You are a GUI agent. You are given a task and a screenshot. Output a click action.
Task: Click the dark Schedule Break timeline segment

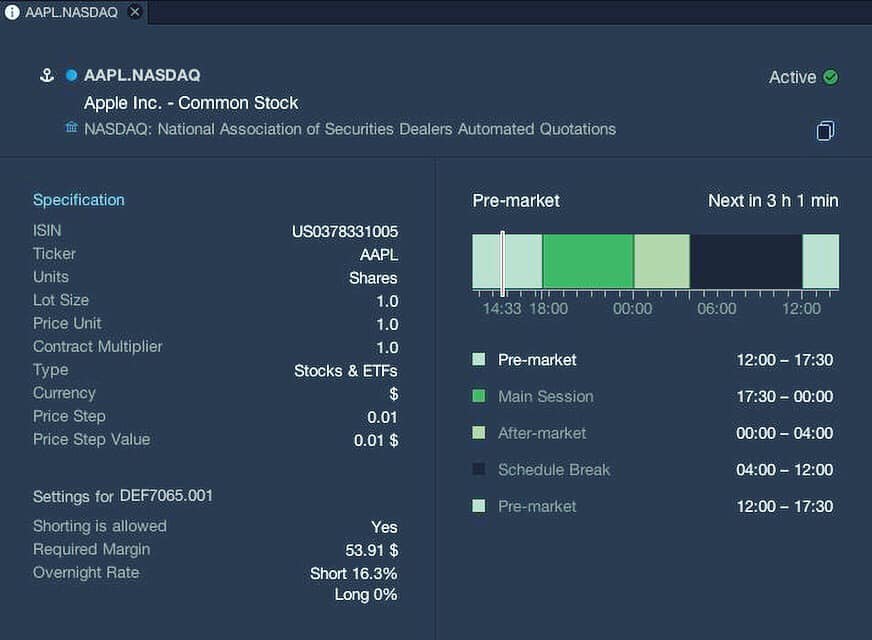[746, 261]
